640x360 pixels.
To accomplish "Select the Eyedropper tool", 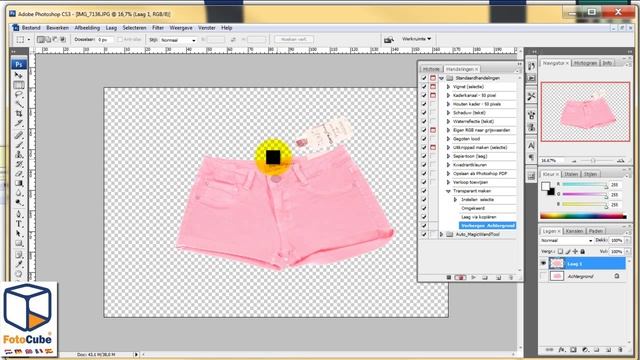I will pos(18,265).
